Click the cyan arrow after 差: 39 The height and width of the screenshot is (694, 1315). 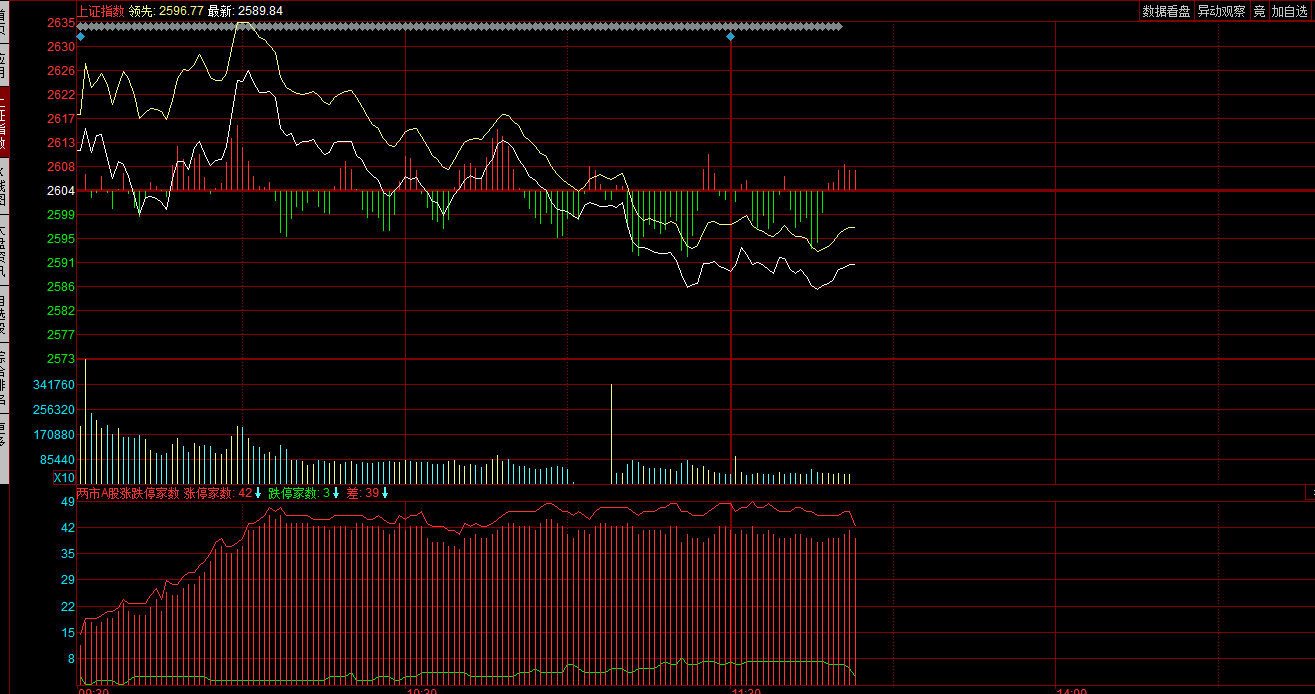pyautogui.click(x=385, y=493)
